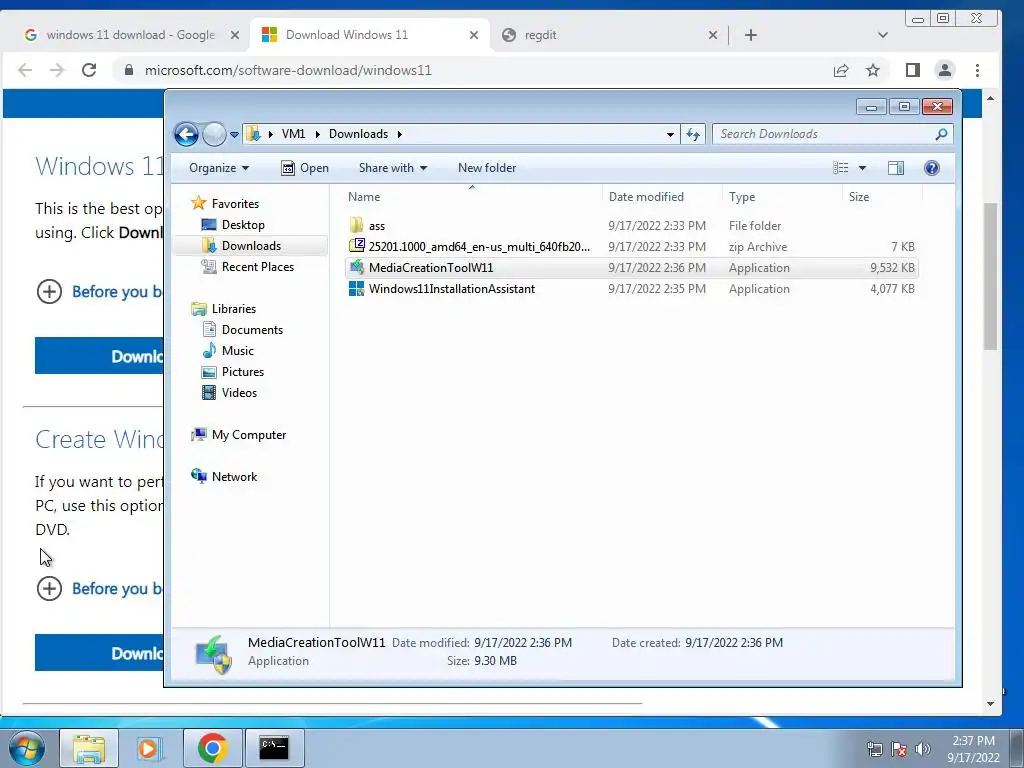
Task: Create a New folder
Action: click(x=487, y=168)
